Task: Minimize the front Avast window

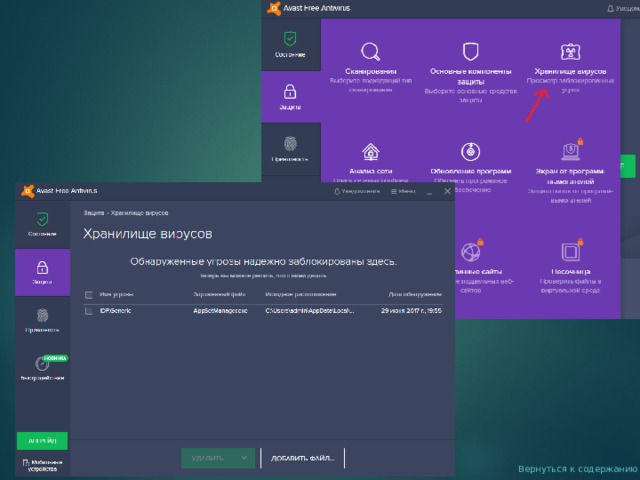Action: (x=429, y=191)
